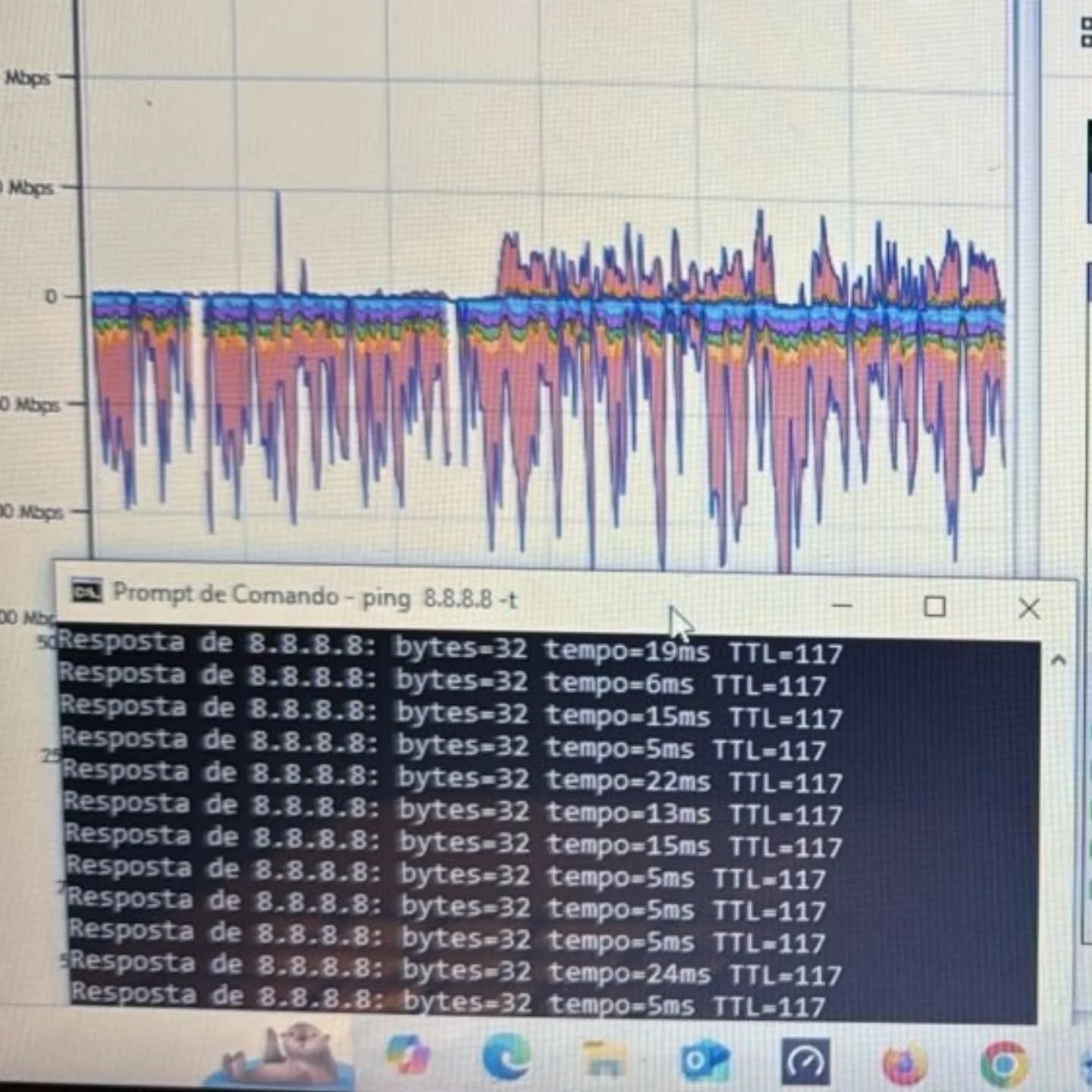1092x1092 pixels.
Task: Click the ping reply line with tempo=22ms
Action: click(453, 778)
